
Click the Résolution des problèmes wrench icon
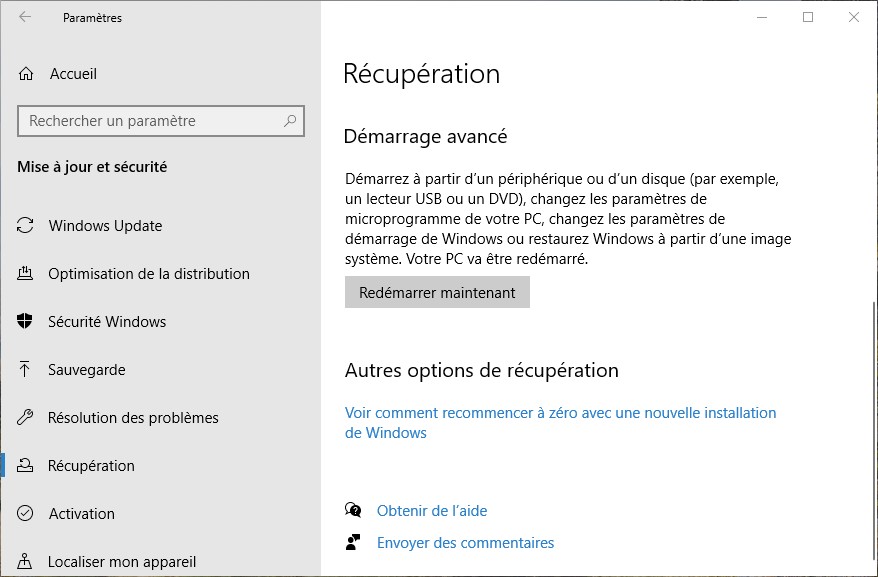[x=26, y=418]
